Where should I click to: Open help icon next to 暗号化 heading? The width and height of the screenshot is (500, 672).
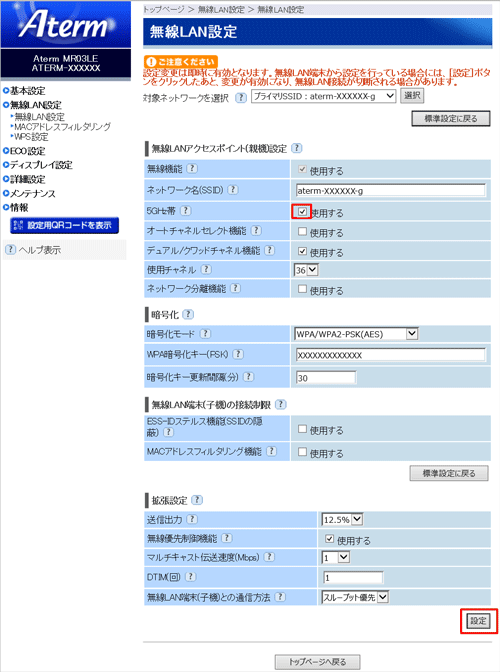(x=188, y=314)
